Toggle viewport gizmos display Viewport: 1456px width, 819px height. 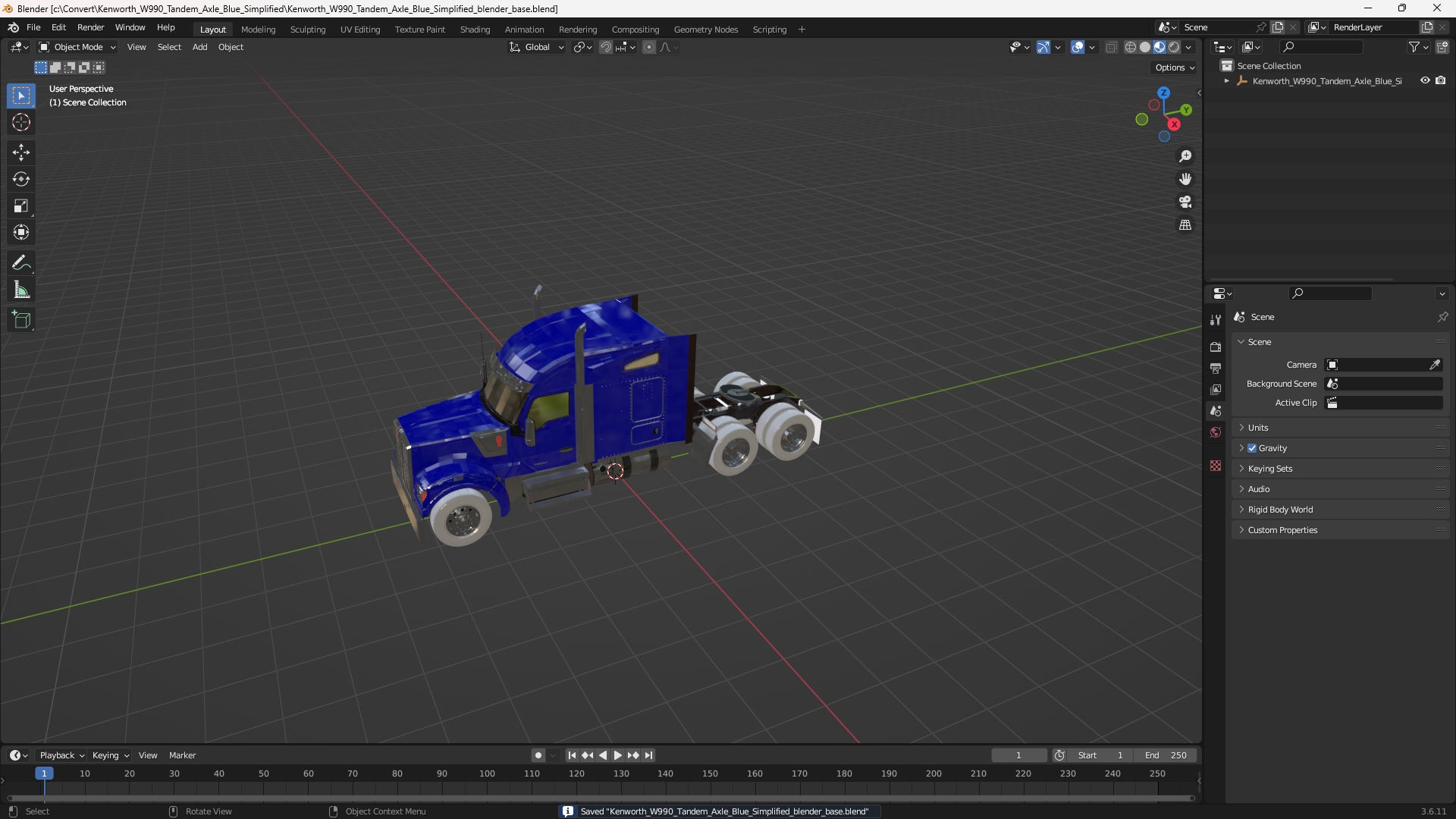click(x=1043, y=47)
